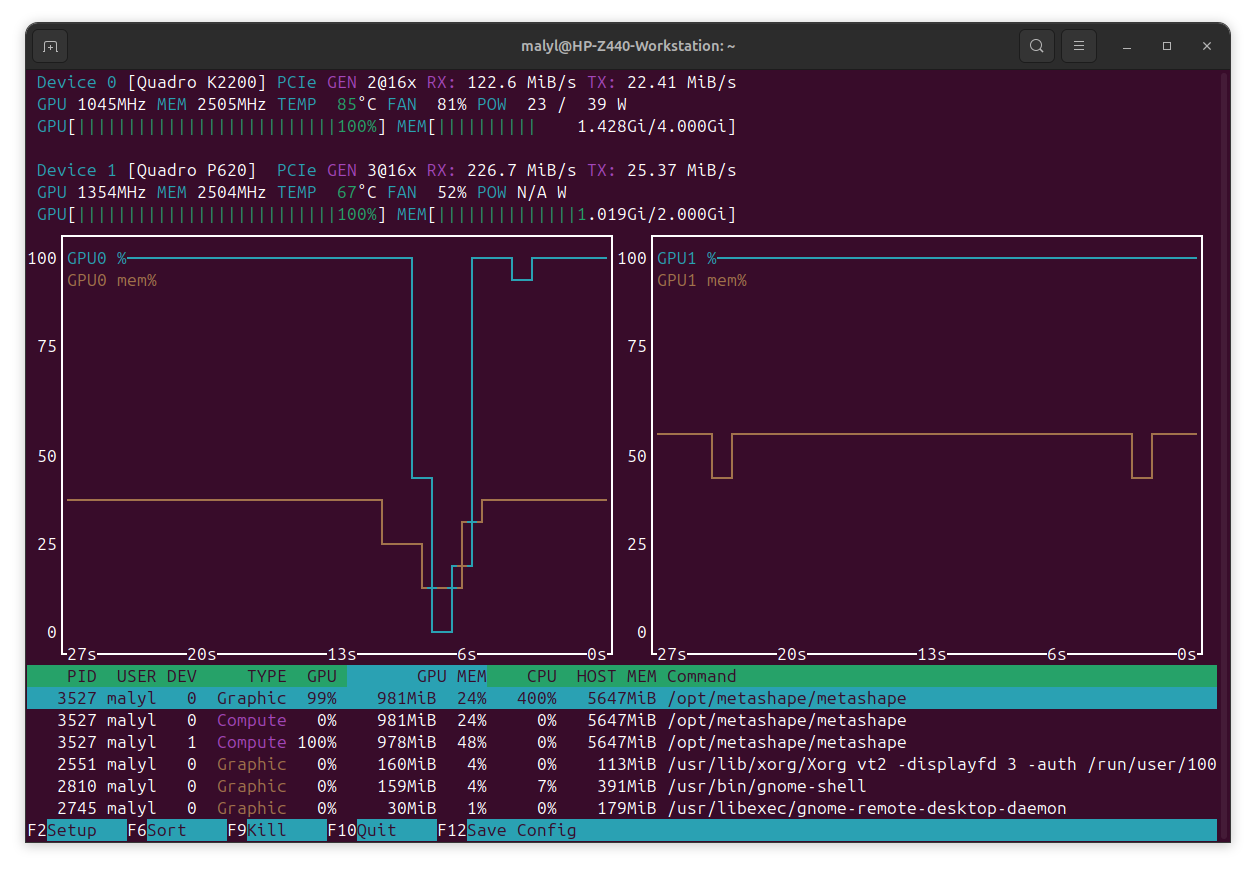This screenshot has width=1256, height=871.
Task: Click the Device 1 Quadro P620 label
Action: coord(147,170)
